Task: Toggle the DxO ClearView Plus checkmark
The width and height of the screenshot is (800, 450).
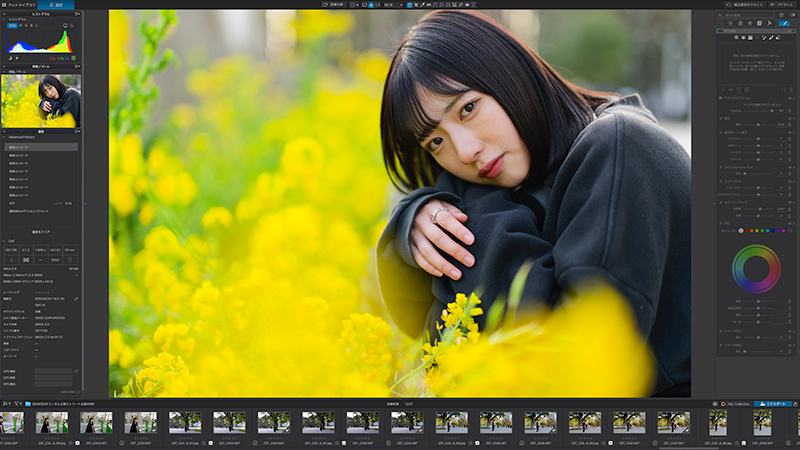Action: pos(721,167)
